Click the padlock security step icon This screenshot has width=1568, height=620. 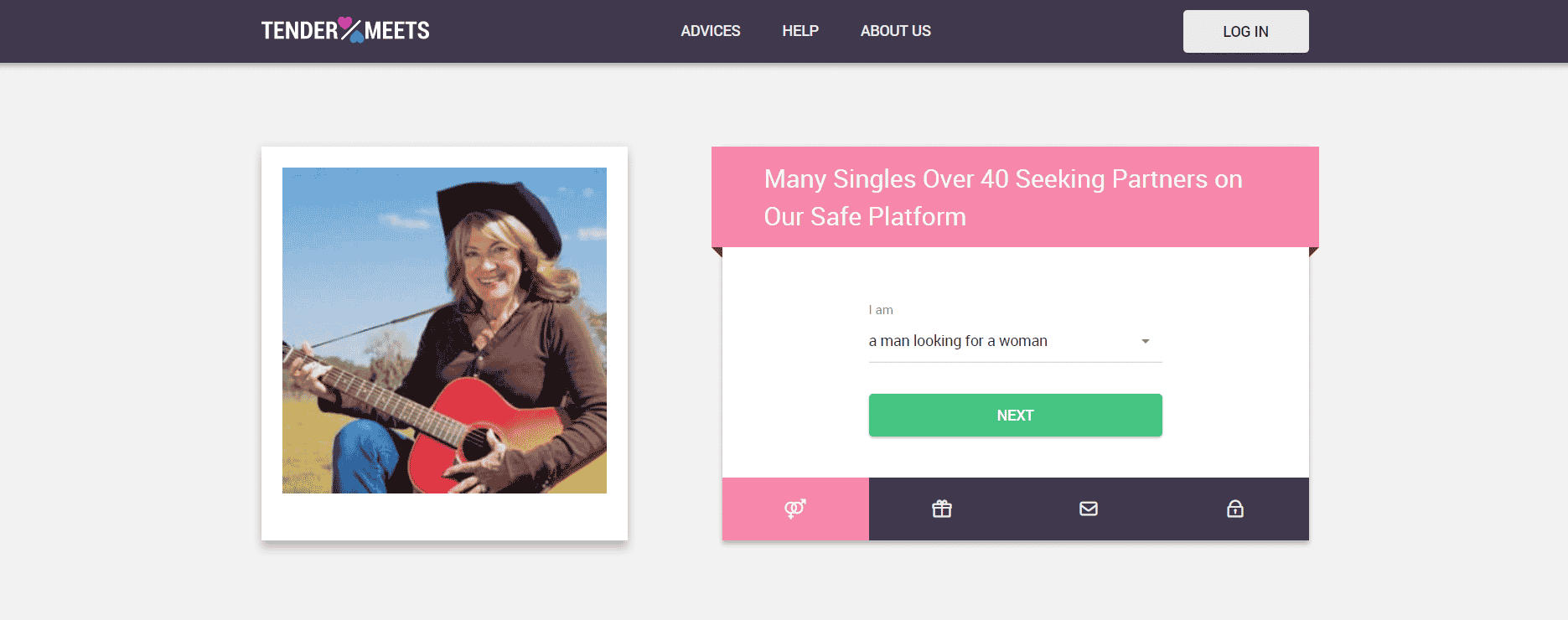point(1234,509)
